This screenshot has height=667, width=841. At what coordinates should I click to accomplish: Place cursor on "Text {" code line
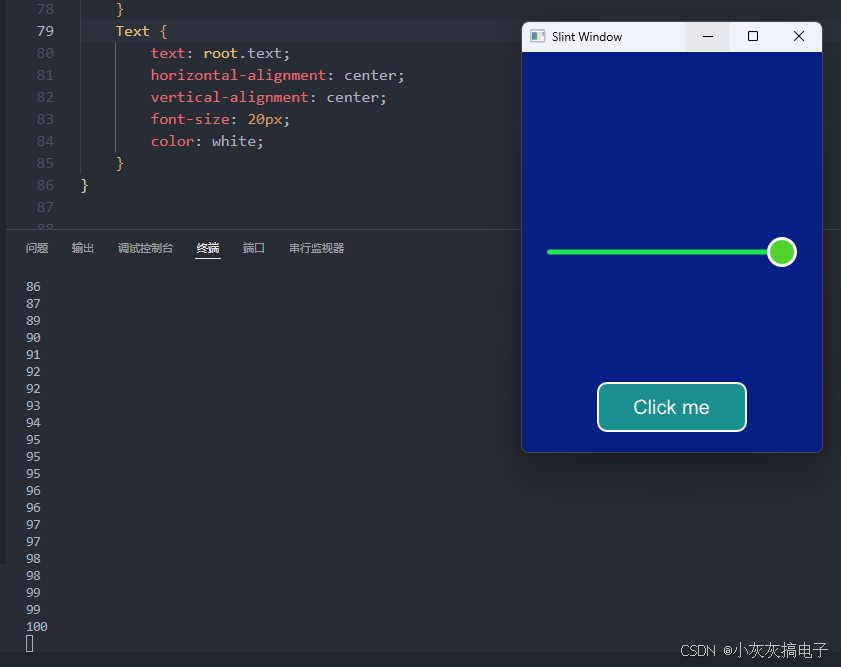[x=142, y=31]
